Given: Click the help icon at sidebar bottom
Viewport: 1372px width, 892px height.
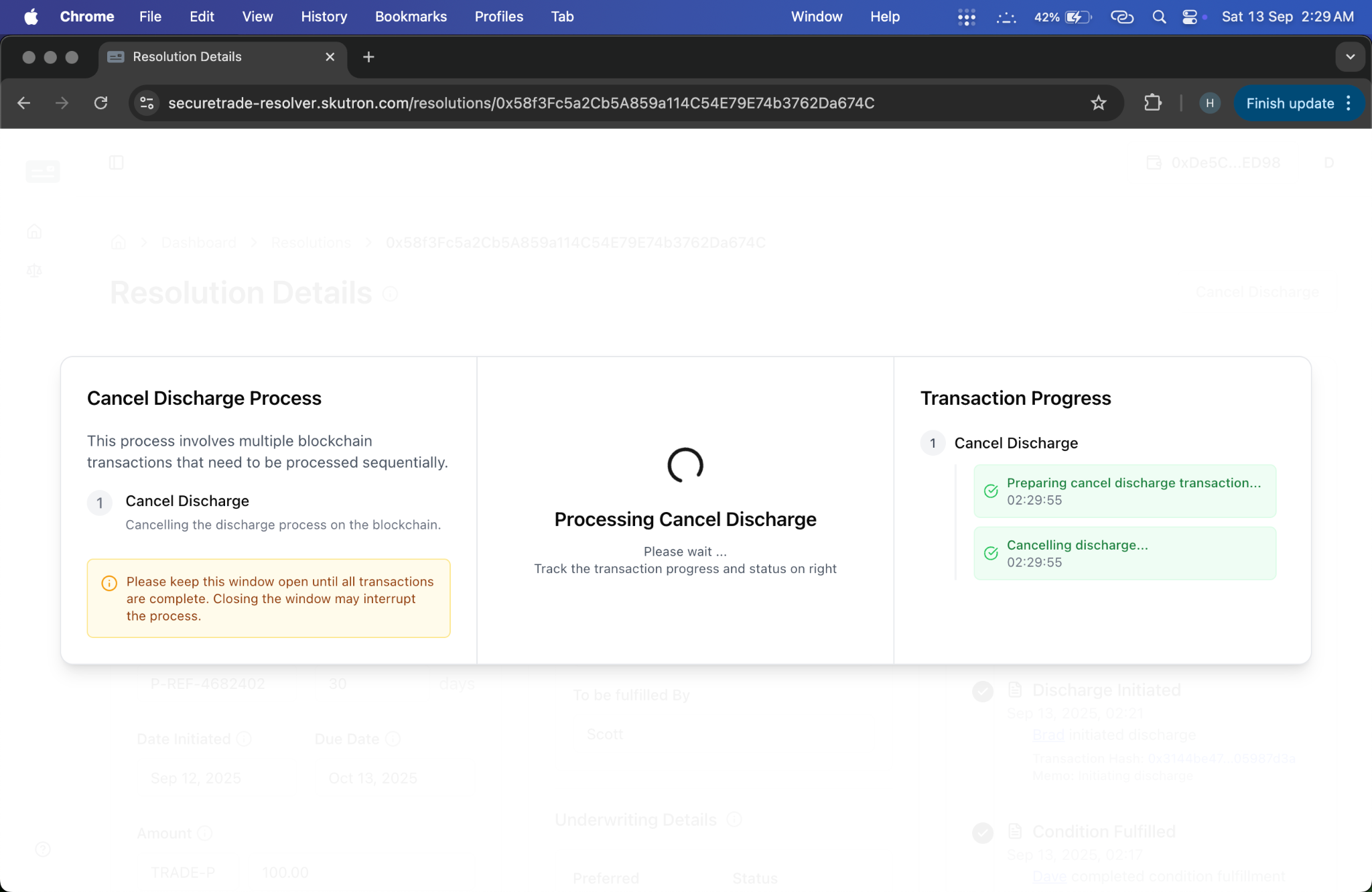Looking at the screenshot, I should (43, 850).
